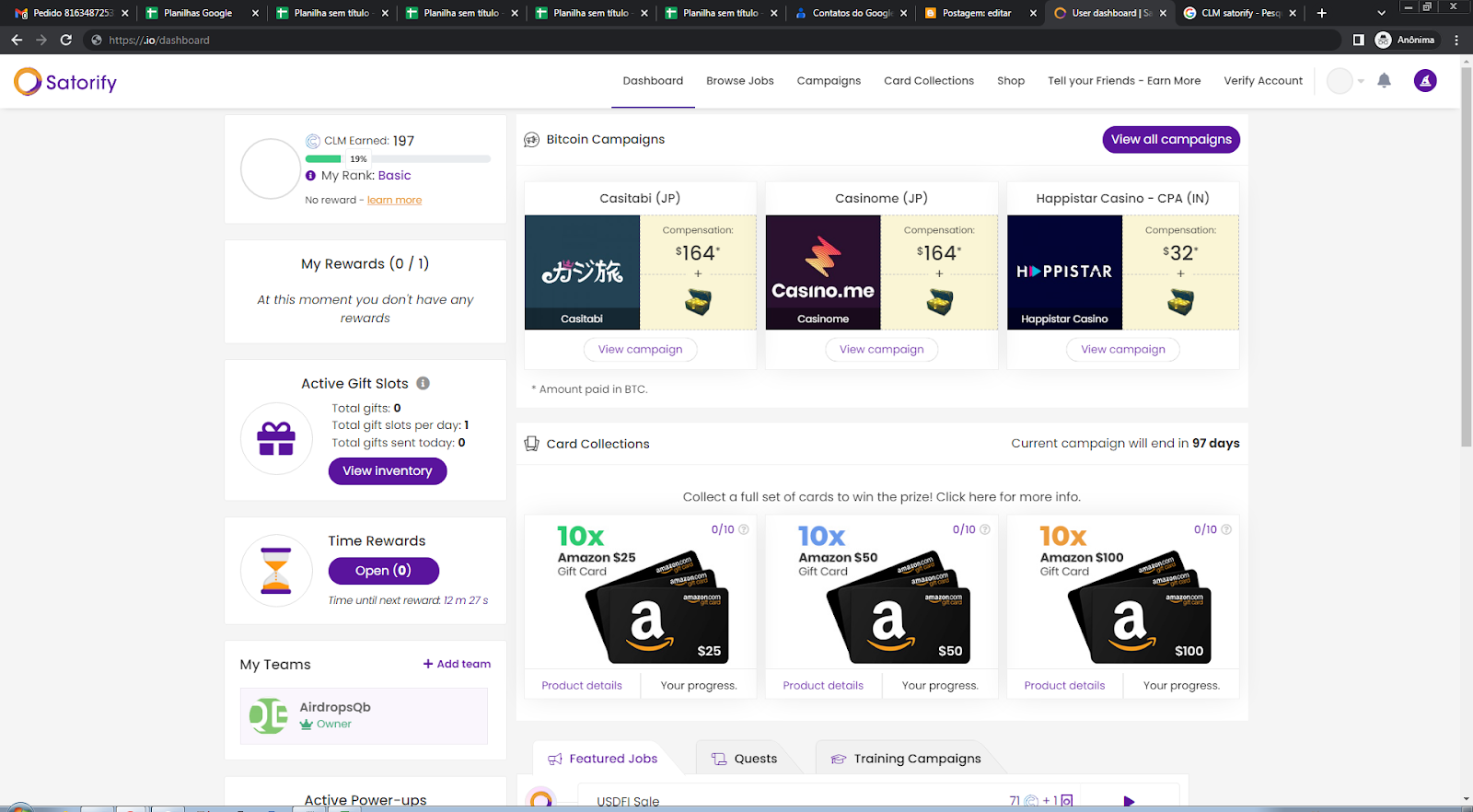Open the notifications bell
This screenshot has height=812, width=1473.
[1384, 81]
